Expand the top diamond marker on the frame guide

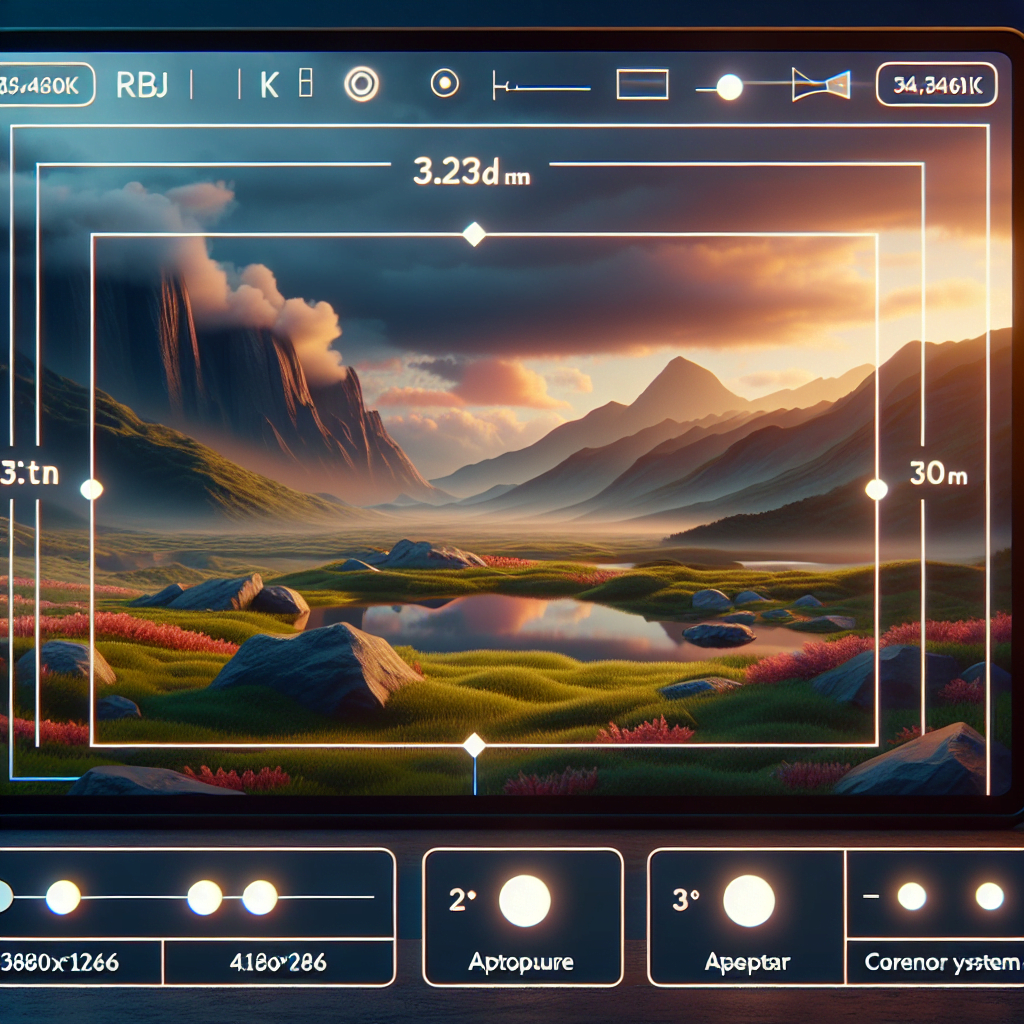pyautogui.click(x=474, y=232)
